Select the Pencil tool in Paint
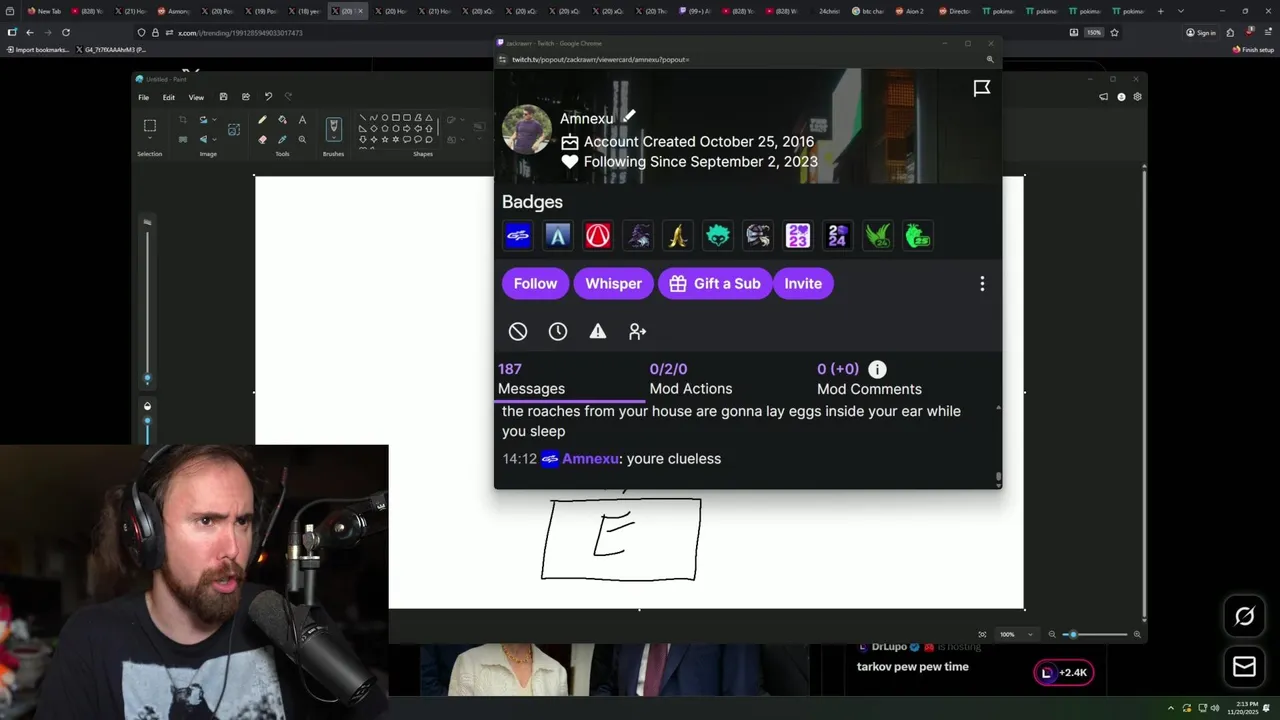This screenshot has width=1280, height=720. pos(262,120)
